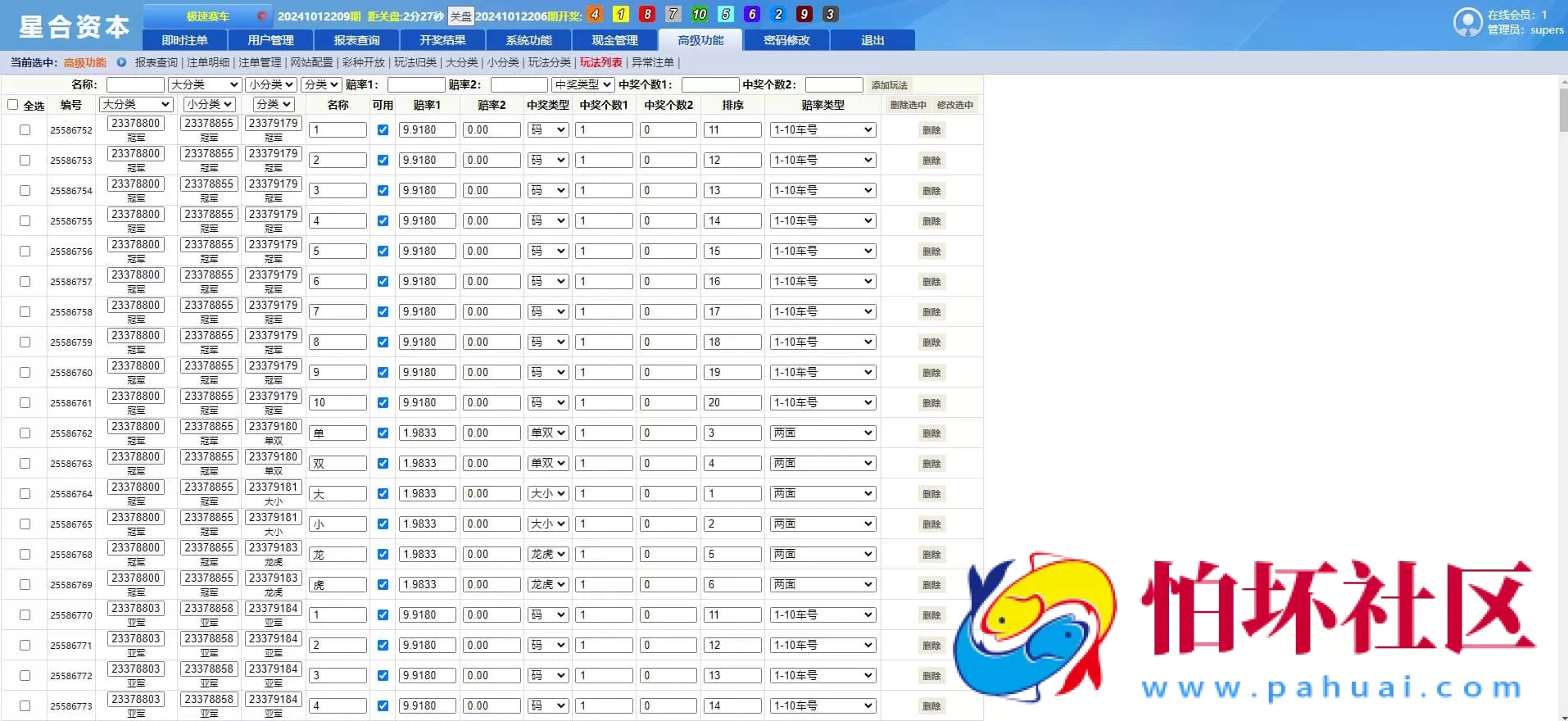1568x721 pixels.
Task: Switch to the 开奖结果 tab
Action: point(442,40)
